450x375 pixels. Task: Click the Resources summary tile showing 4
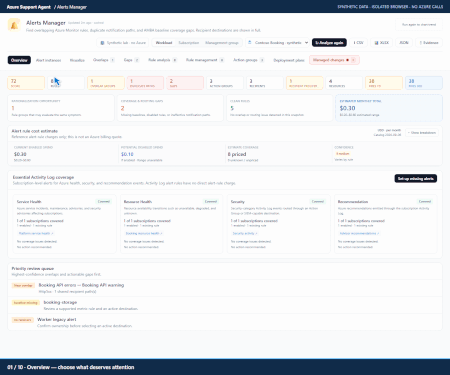[x=344, y=83]
